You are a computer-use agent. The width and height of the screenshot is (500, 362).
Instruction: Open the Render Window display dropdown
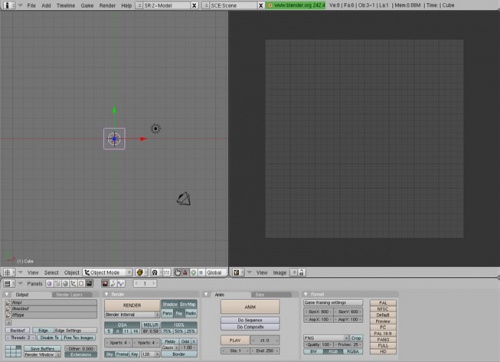tap(42, 355)
